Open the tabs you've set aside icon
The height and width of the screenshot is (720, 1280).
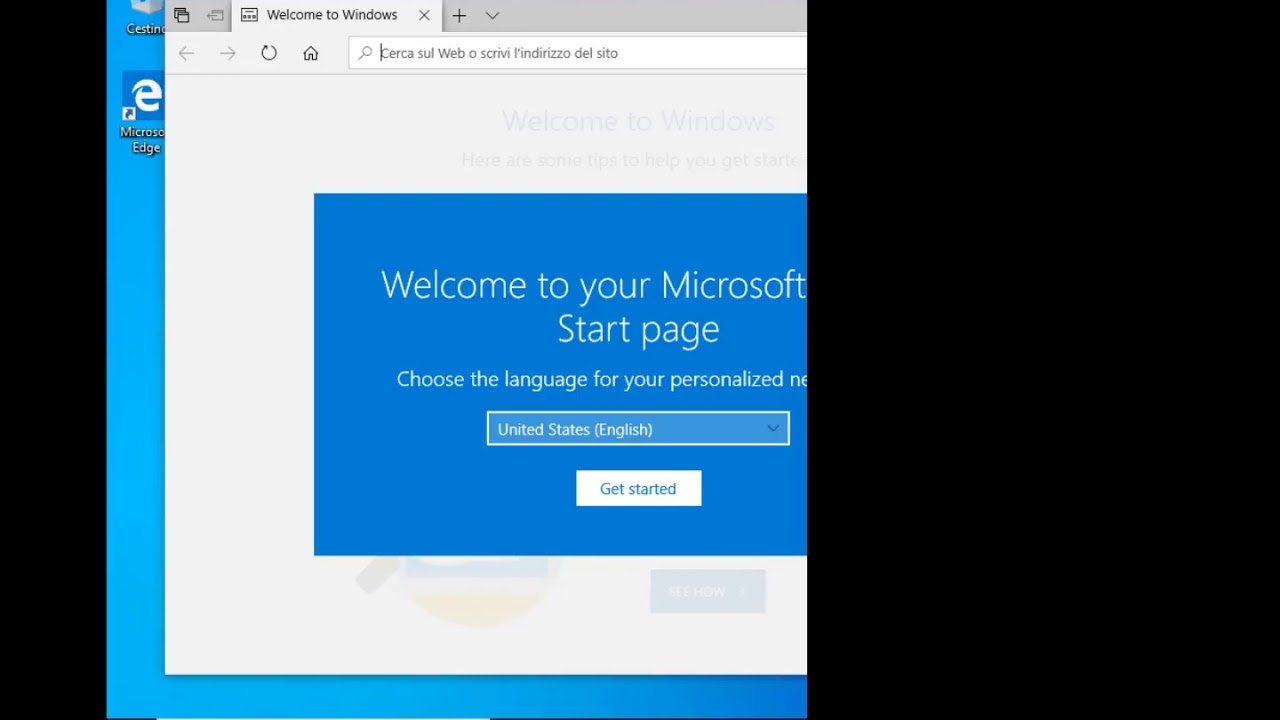[181, 15]
